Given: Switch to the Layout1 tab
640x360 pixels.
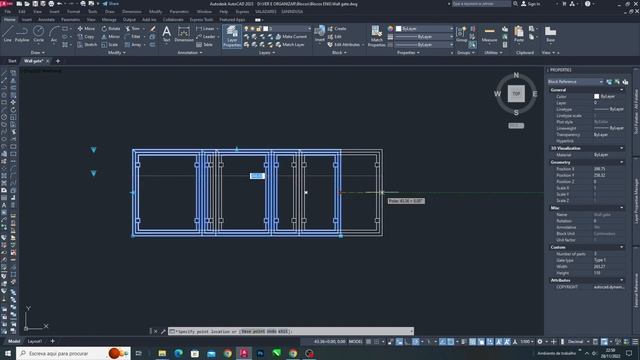Looking at the screenshot, I should (35, 341).
